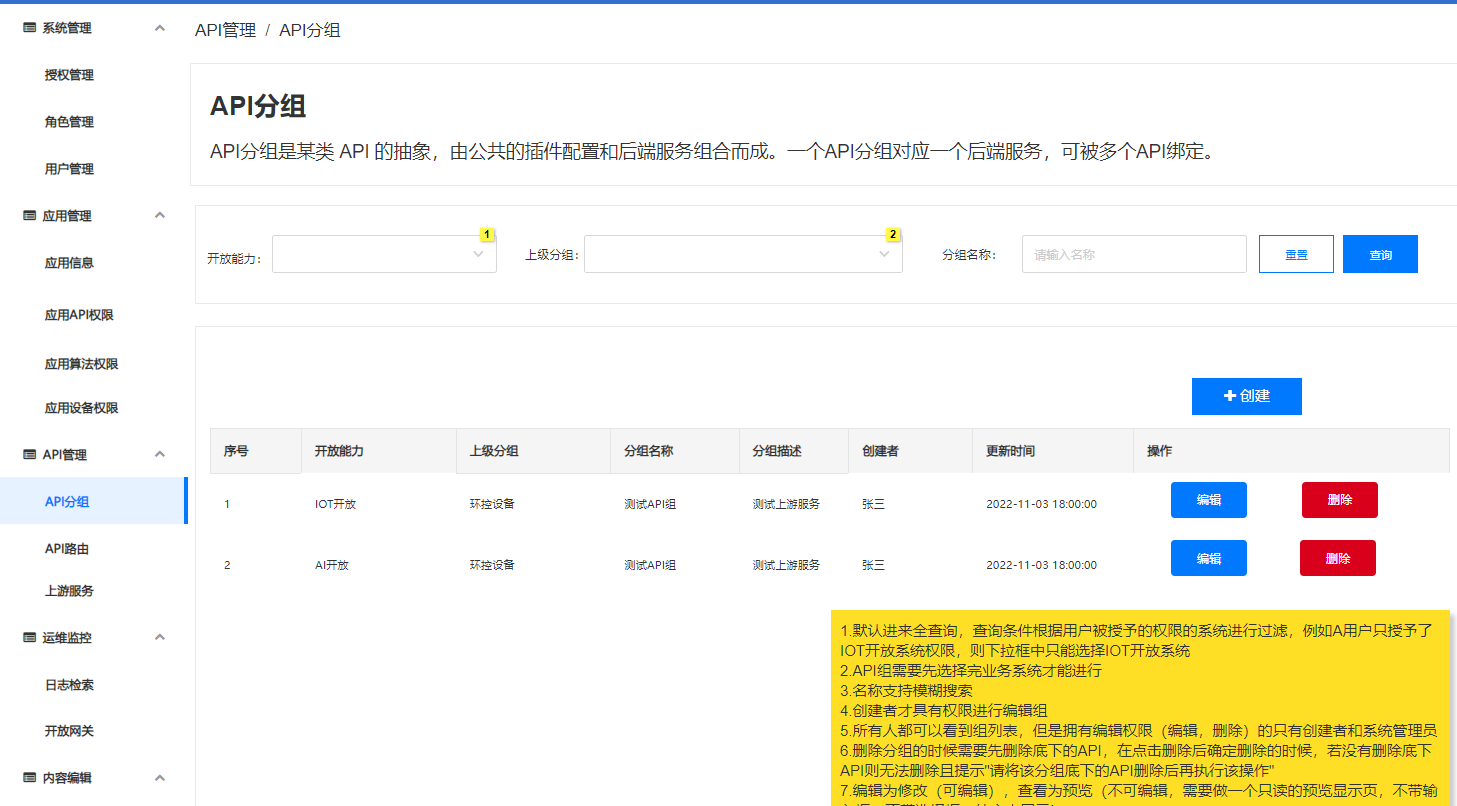
Task: Click the API分组 breadcrumb item
Action: [x=309, y=30]
